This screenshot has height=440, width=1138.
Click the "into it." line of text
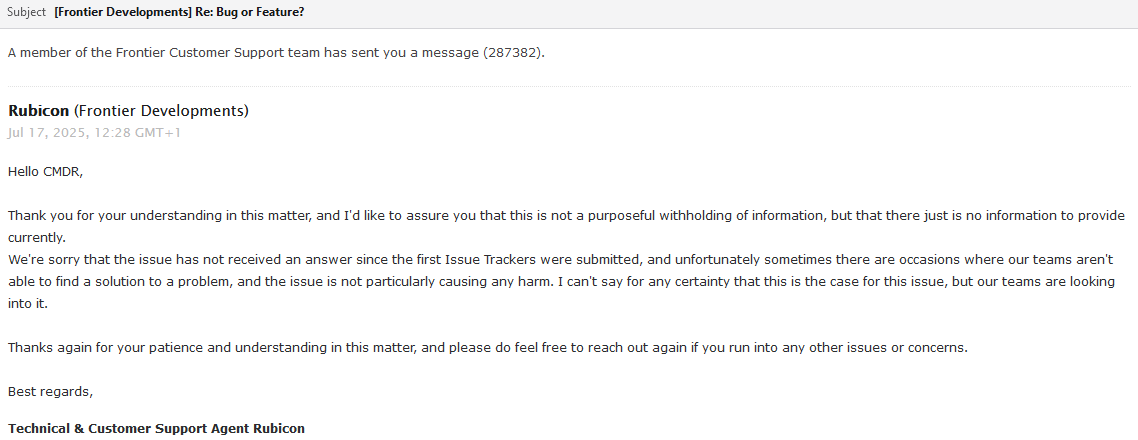28,303
